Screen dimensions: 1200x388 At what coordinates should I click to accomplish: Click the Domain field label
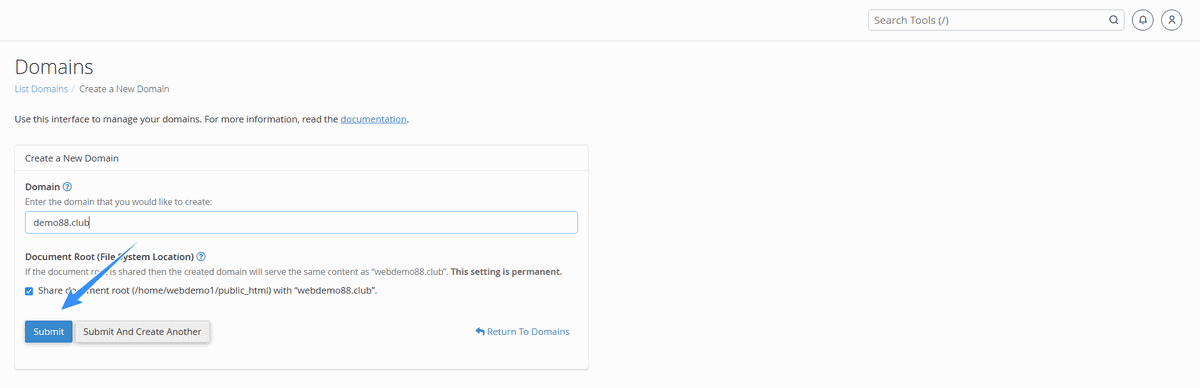point(42,187)
